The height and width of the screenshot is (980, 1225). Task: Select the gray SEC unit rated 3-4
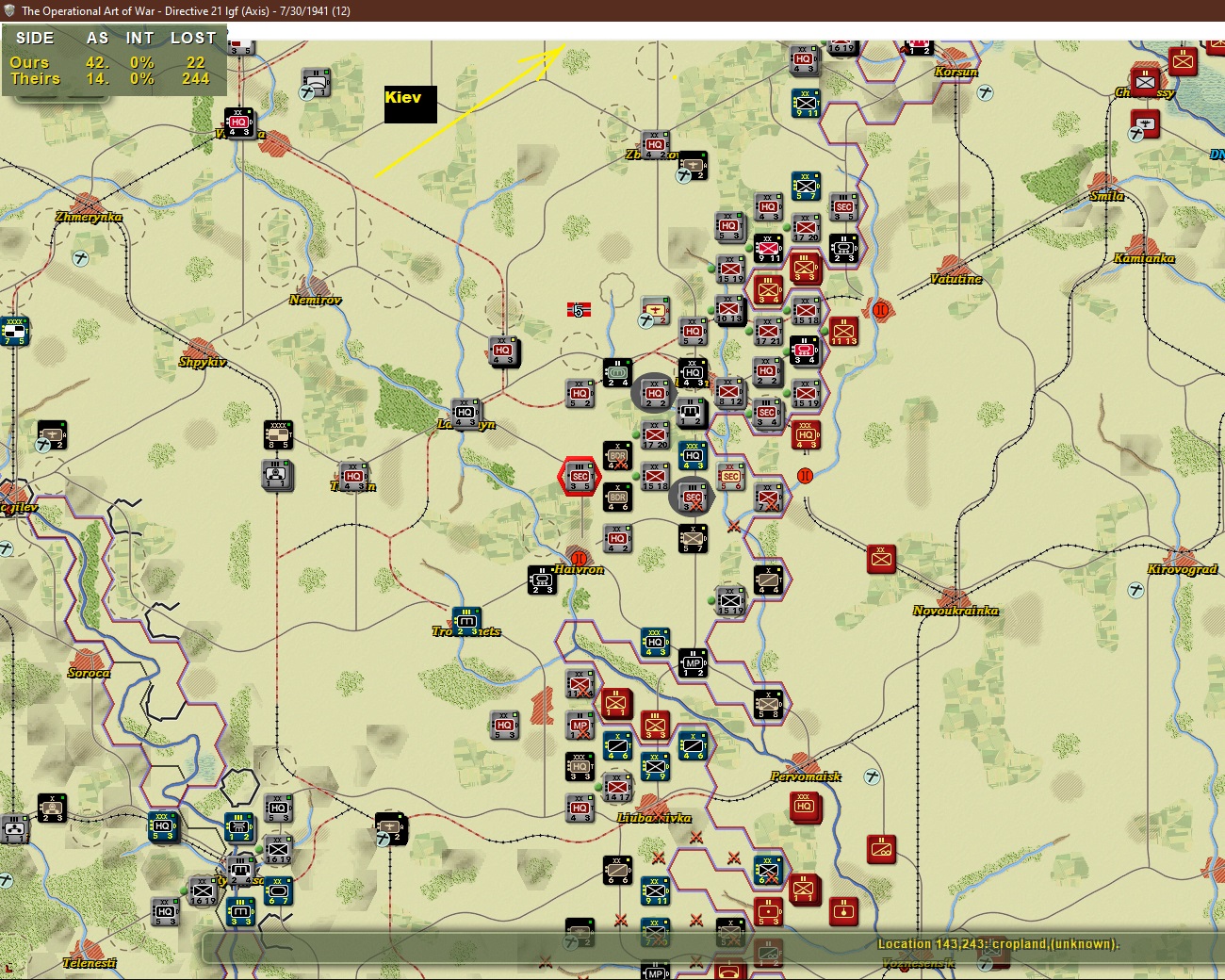[x=768, y=414]
